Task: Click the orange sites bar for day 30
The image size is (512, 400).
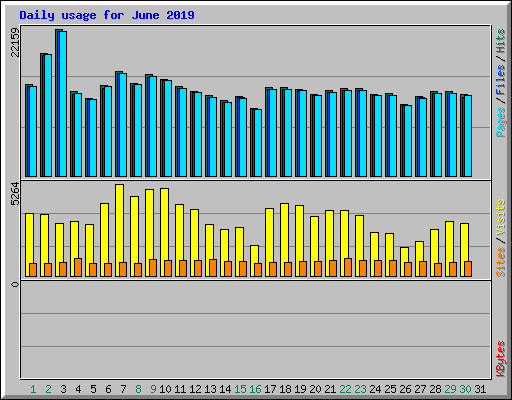Action: pos(468,269)
